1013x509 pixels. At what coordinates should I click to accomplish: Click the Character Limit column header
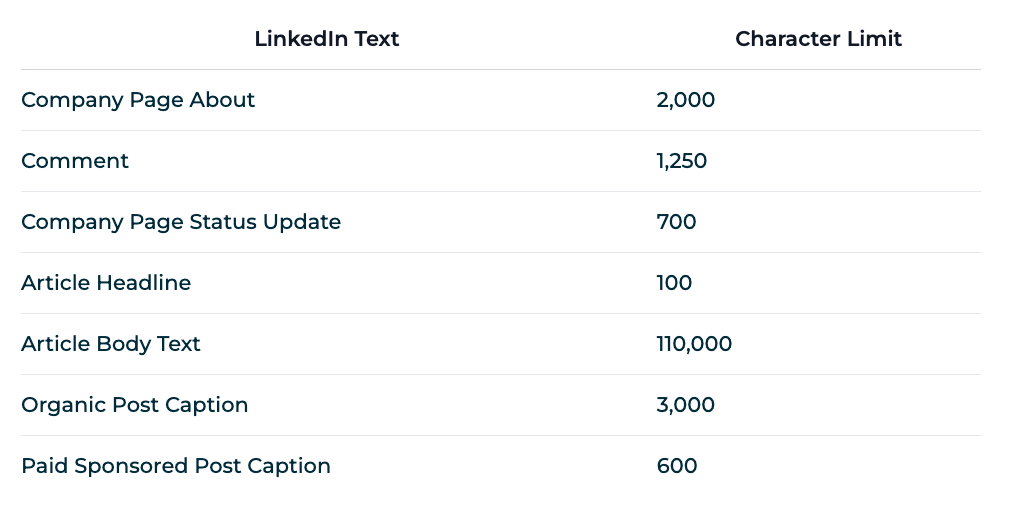[x=818, y=39]
